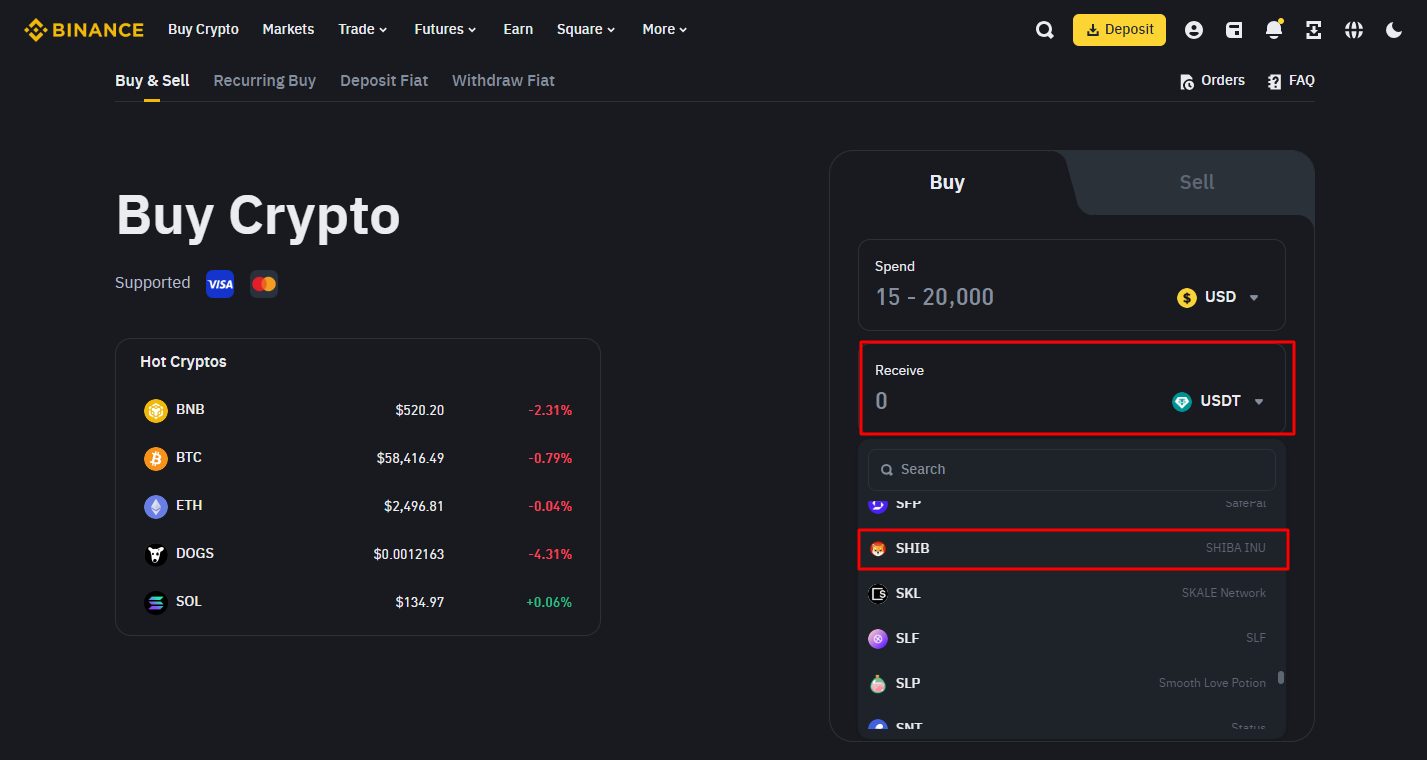This screenshot has height=760, width=1427.
Task: Switch to the Sell tab
Action: (1196, 182)
